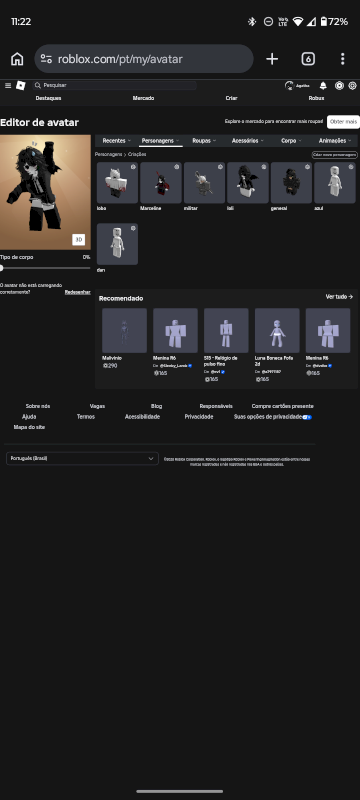
Task: Open settings gear on lobo character
Action: coord(133,167)
